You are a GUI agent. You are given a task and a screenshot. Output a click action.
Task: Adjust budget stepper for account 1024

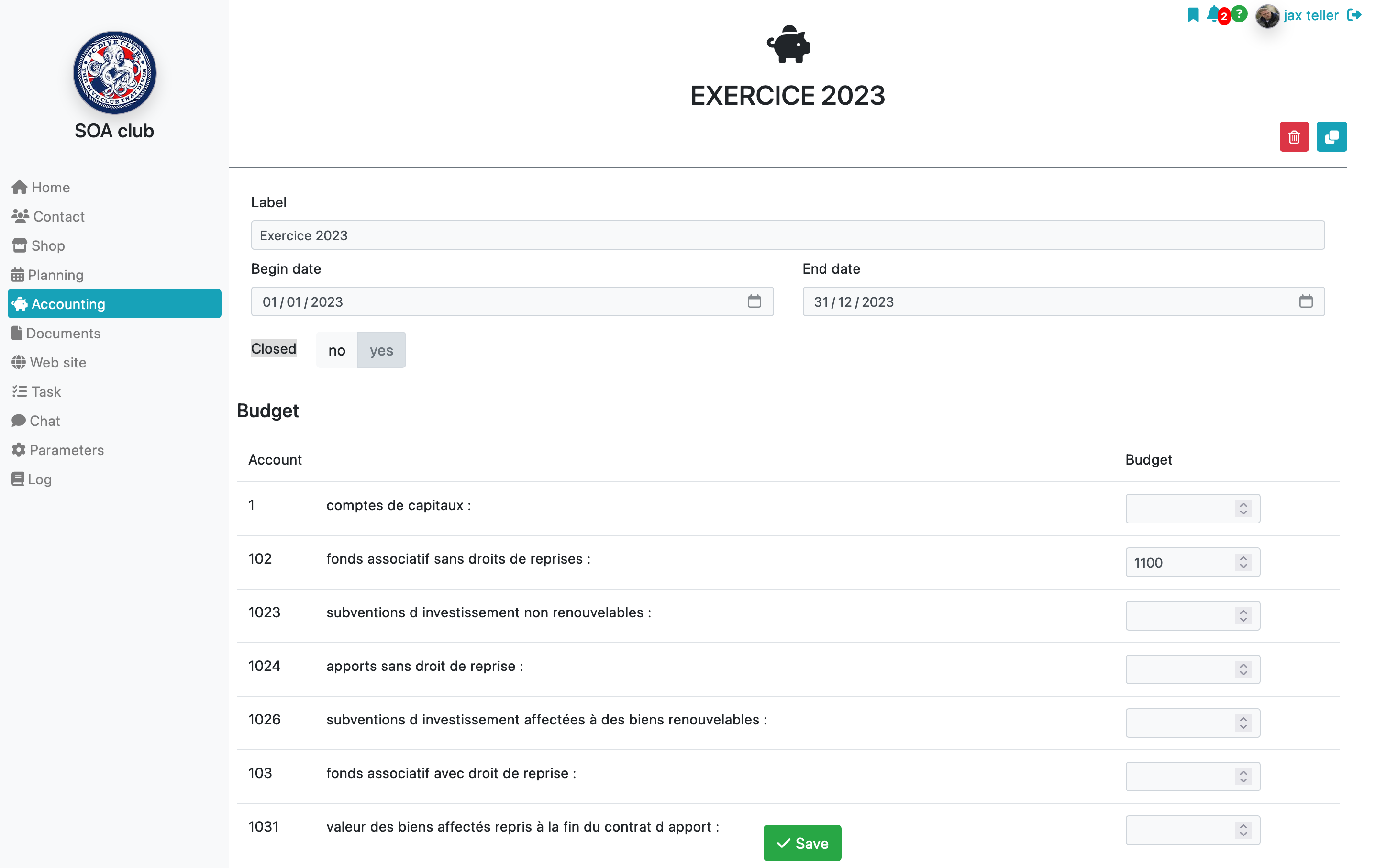(x=1243, y=669)
